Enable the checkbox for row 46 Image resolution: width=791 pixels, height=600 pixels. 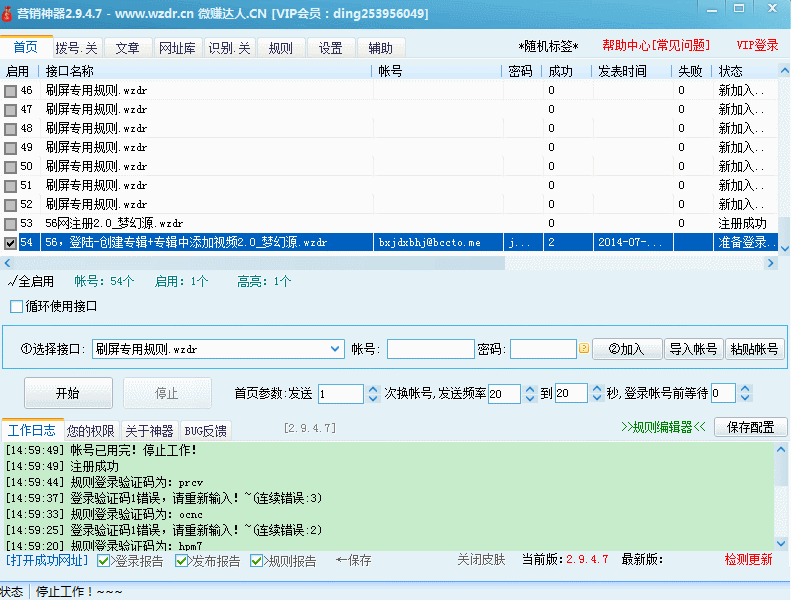point(10,91)
